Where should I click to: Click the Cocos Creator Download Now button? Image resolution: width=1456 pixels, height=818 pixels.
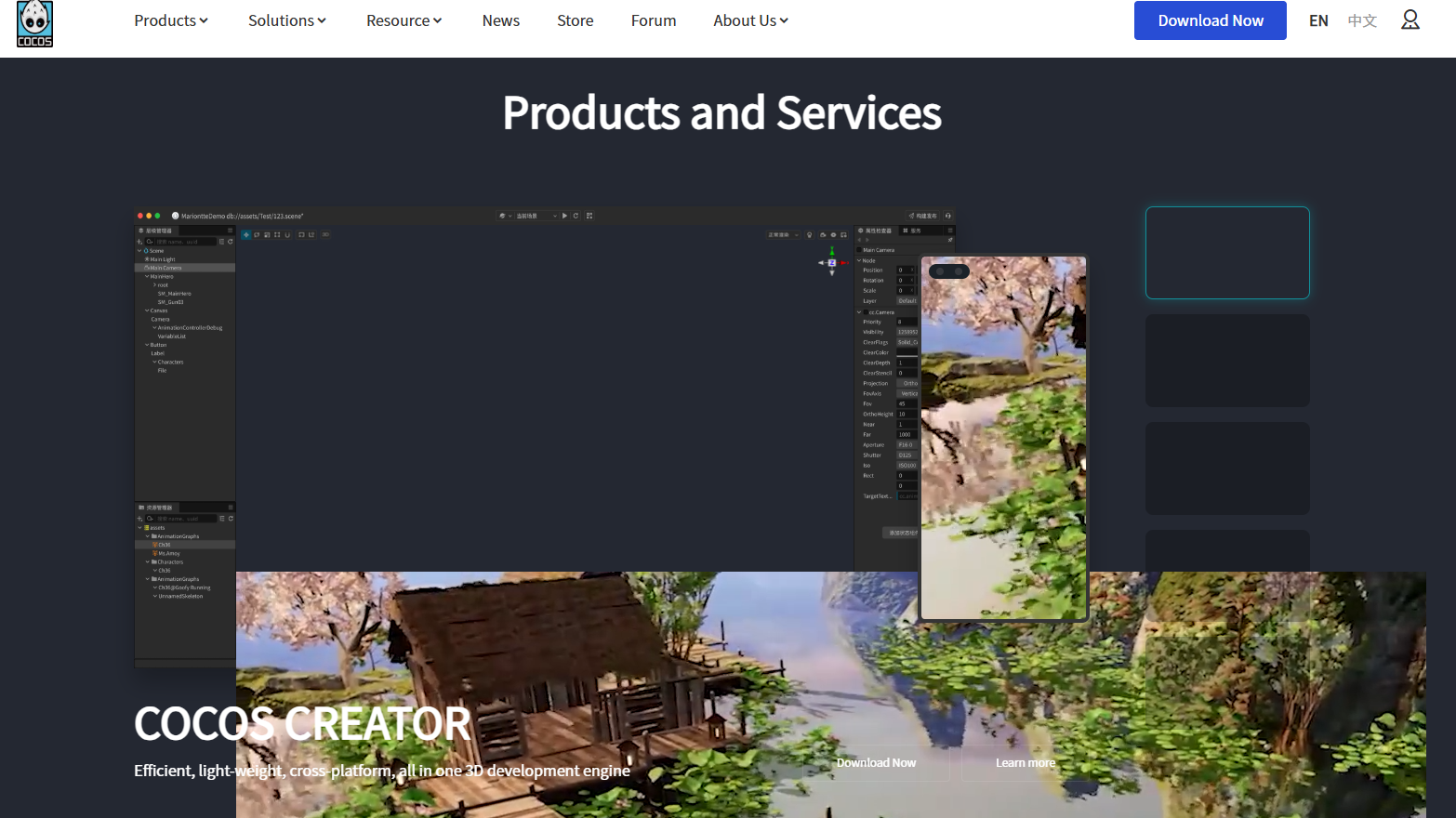[x=876, y=763]
